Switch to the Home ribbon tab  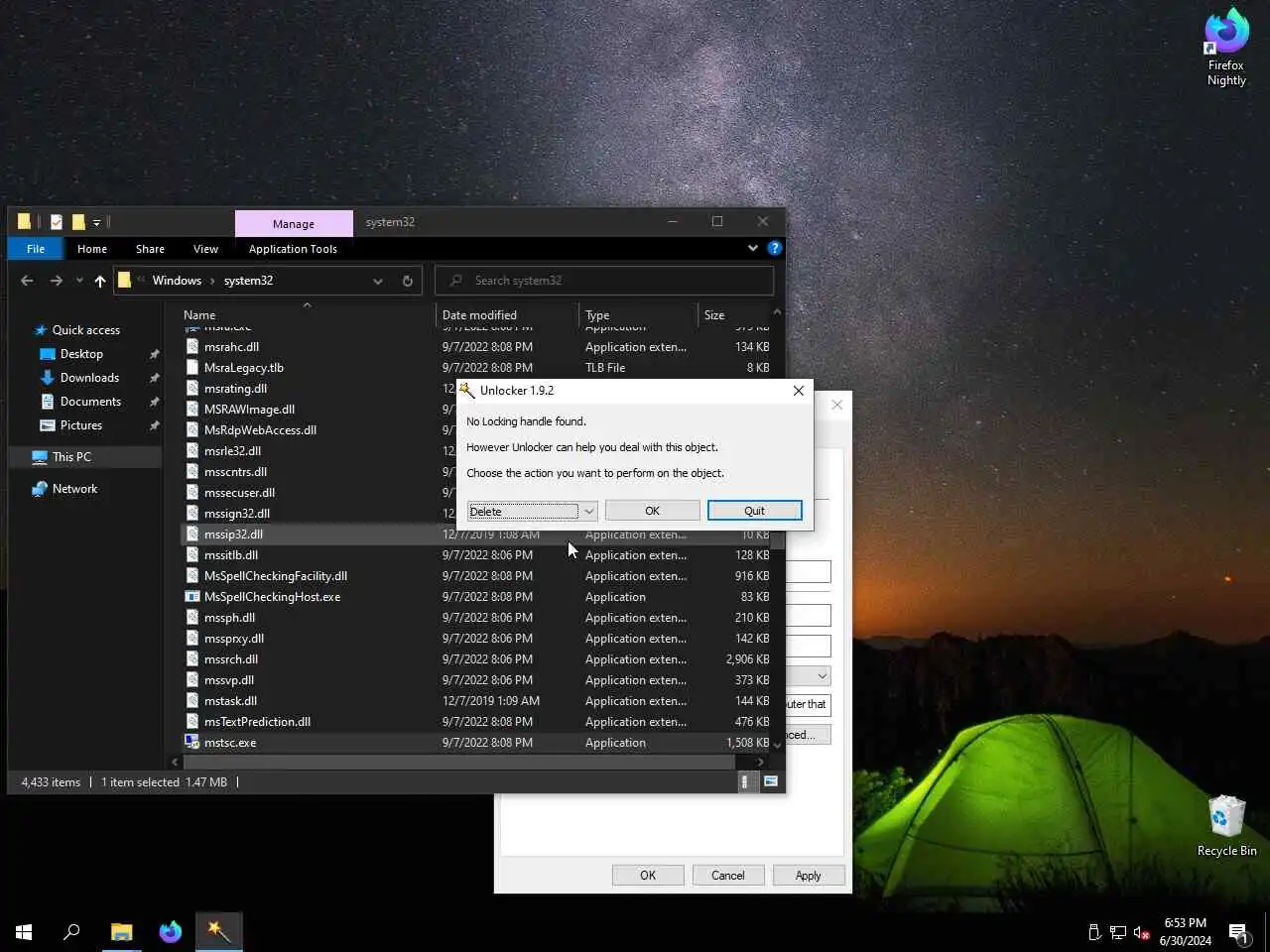(92, 248)
